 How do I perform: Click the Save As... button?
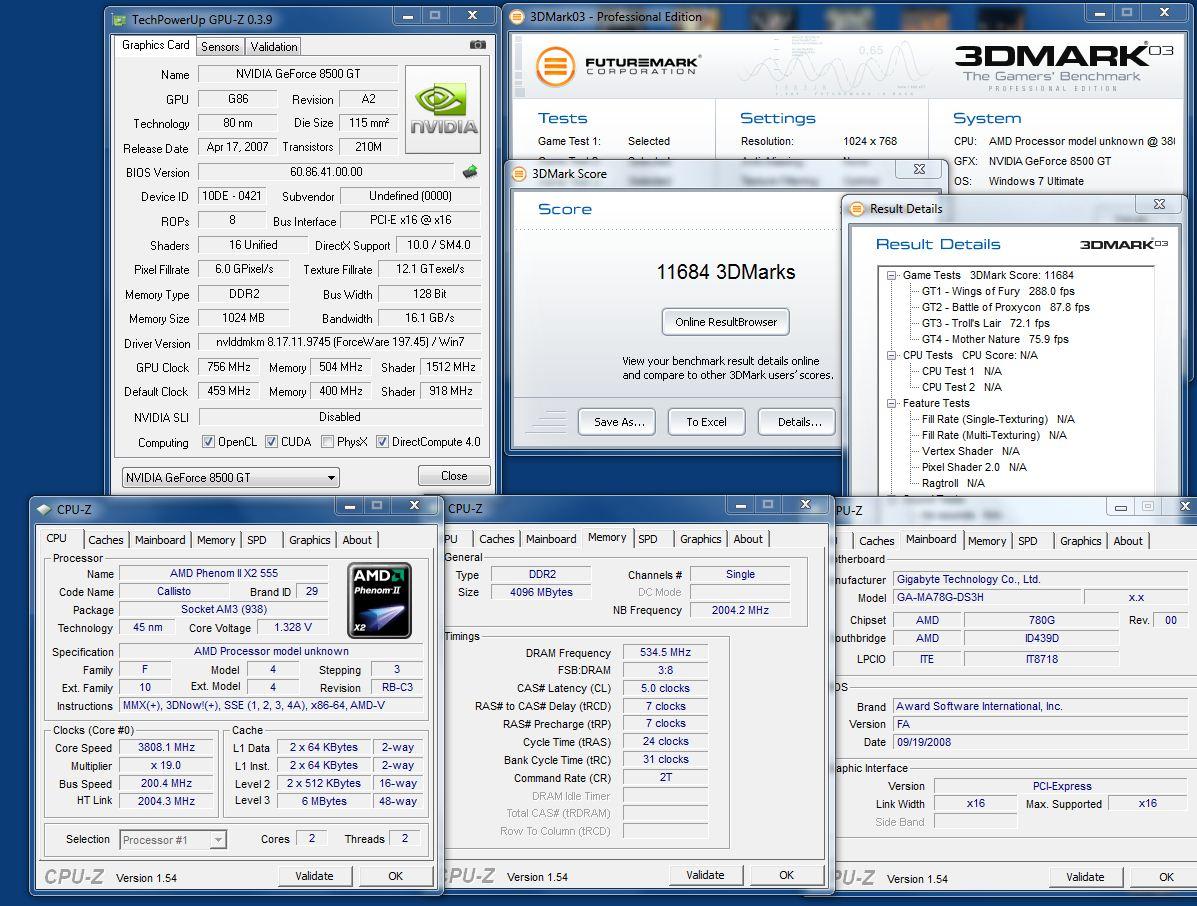[619, 421]
